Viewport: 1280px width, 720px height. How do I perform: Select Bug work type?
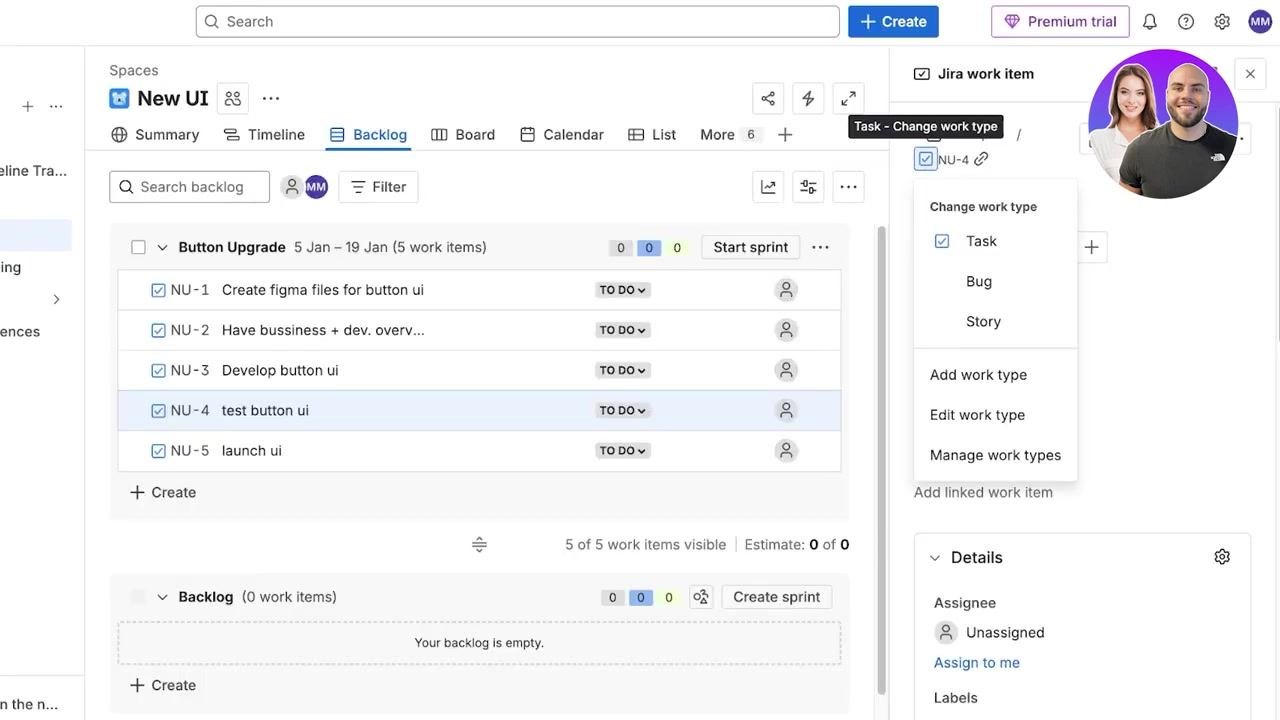tap(996, 281)
